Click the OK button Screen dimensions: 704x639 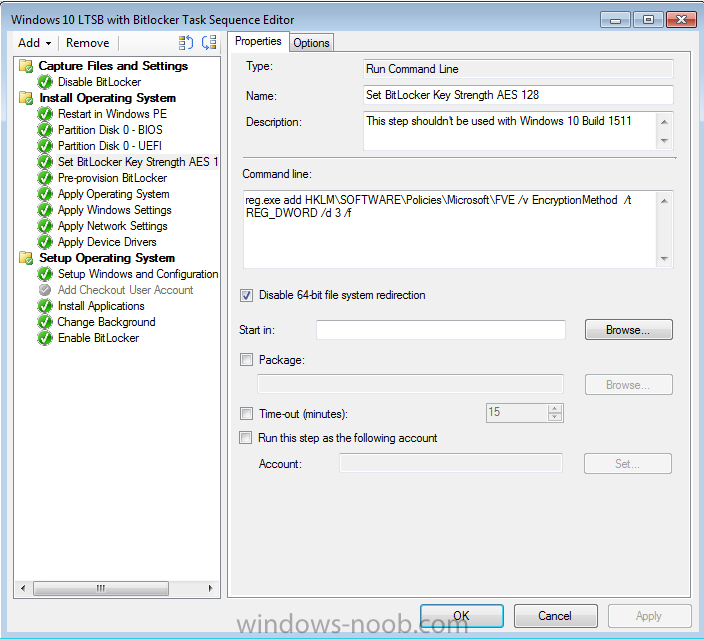pos(462,616)
